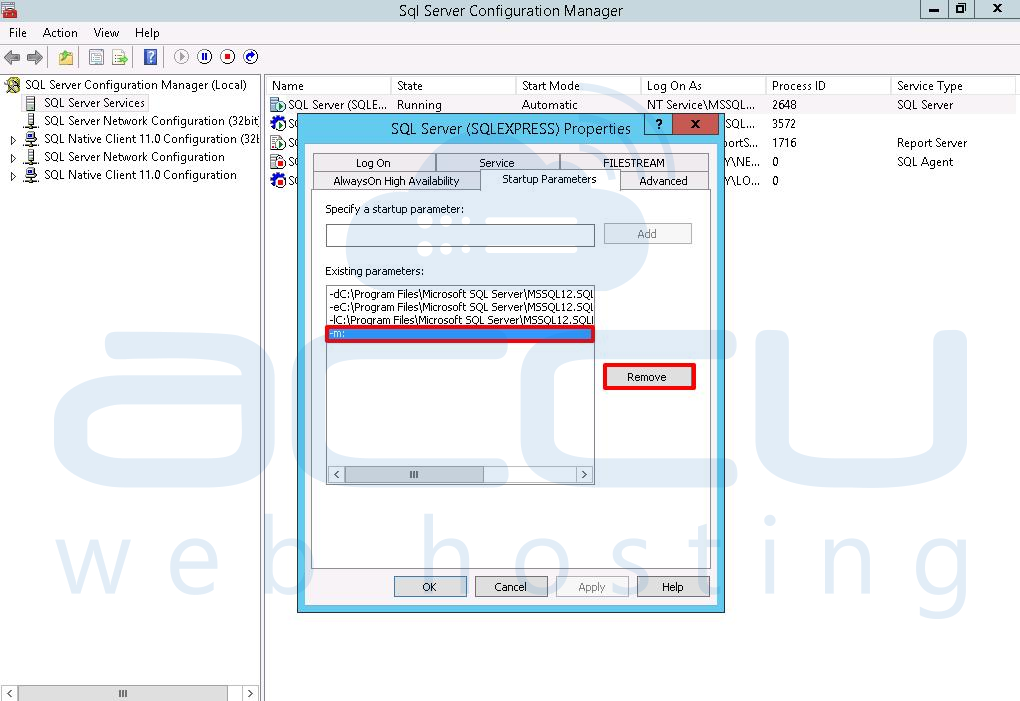Switch to the Service tab
Viewport: 1020px width, 701px height.
[497, 163]
